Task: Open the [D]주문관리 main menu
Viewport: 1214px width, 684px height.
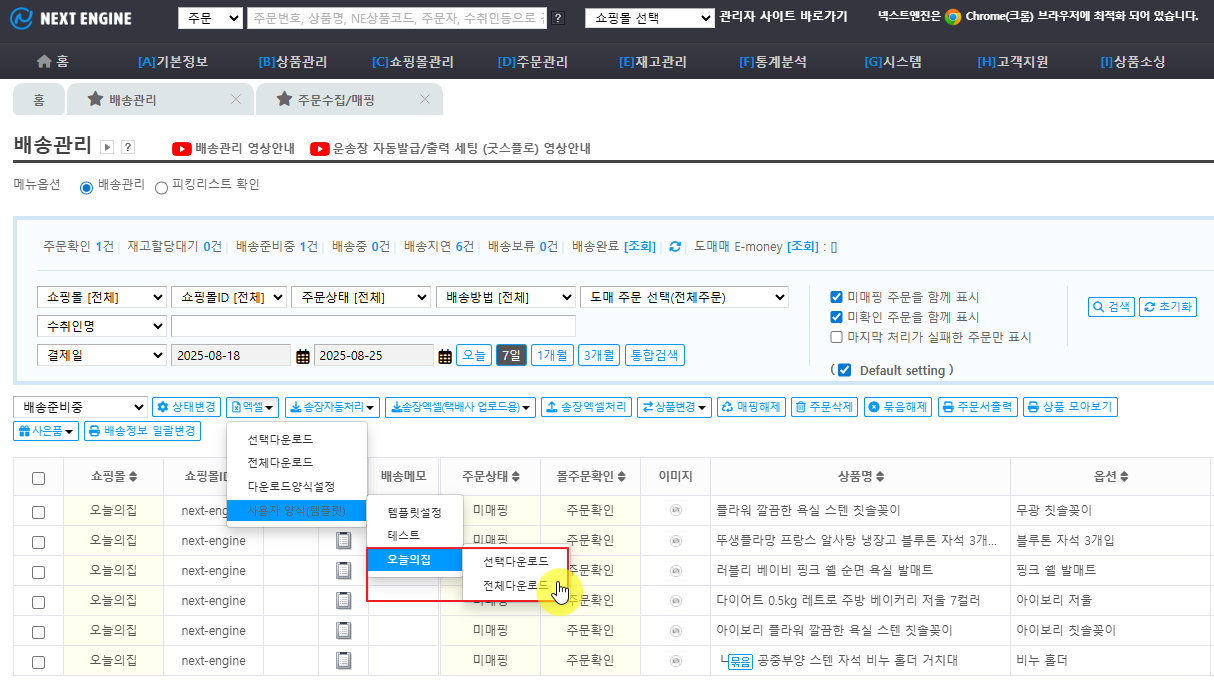Action: click(x=532, y=61)
